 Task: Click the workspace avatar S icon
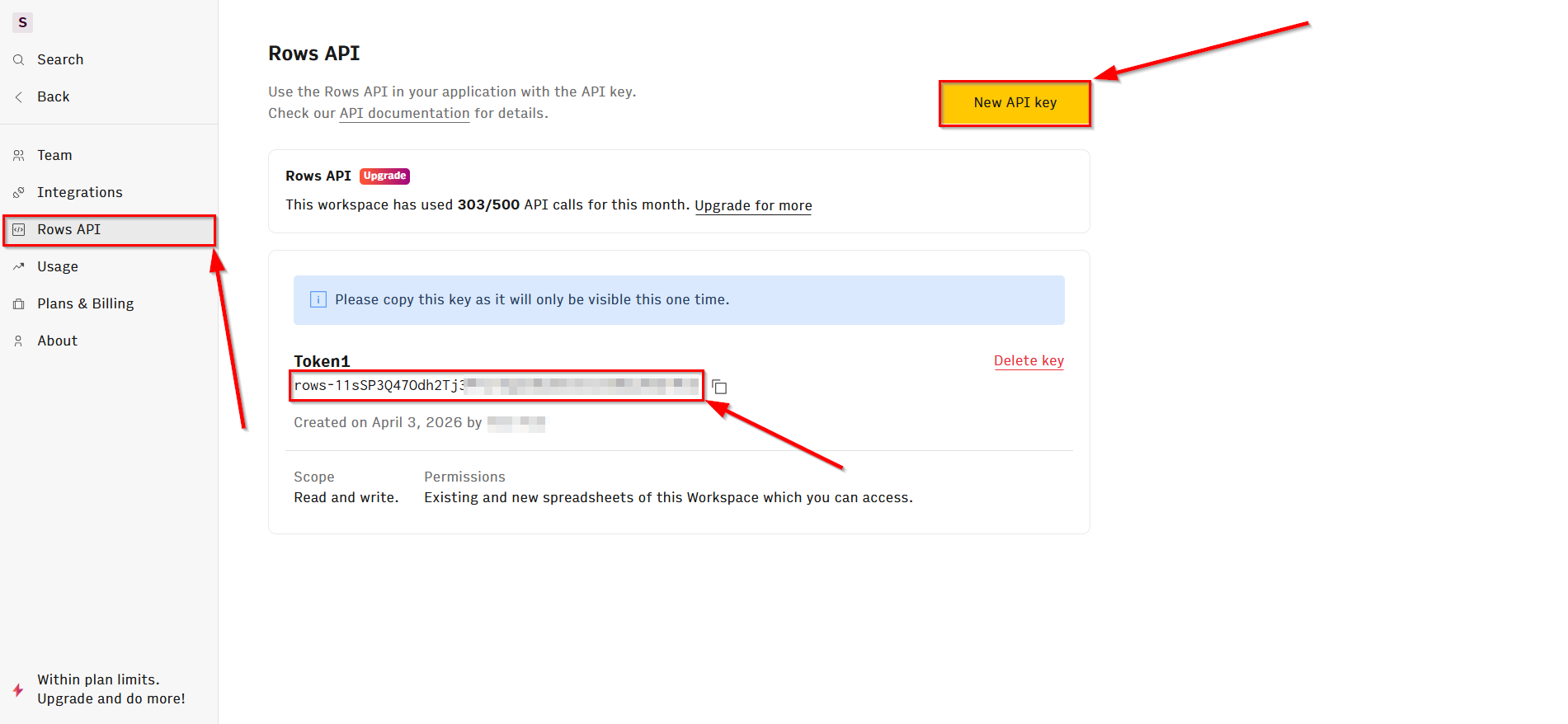(x=22, y=22)
